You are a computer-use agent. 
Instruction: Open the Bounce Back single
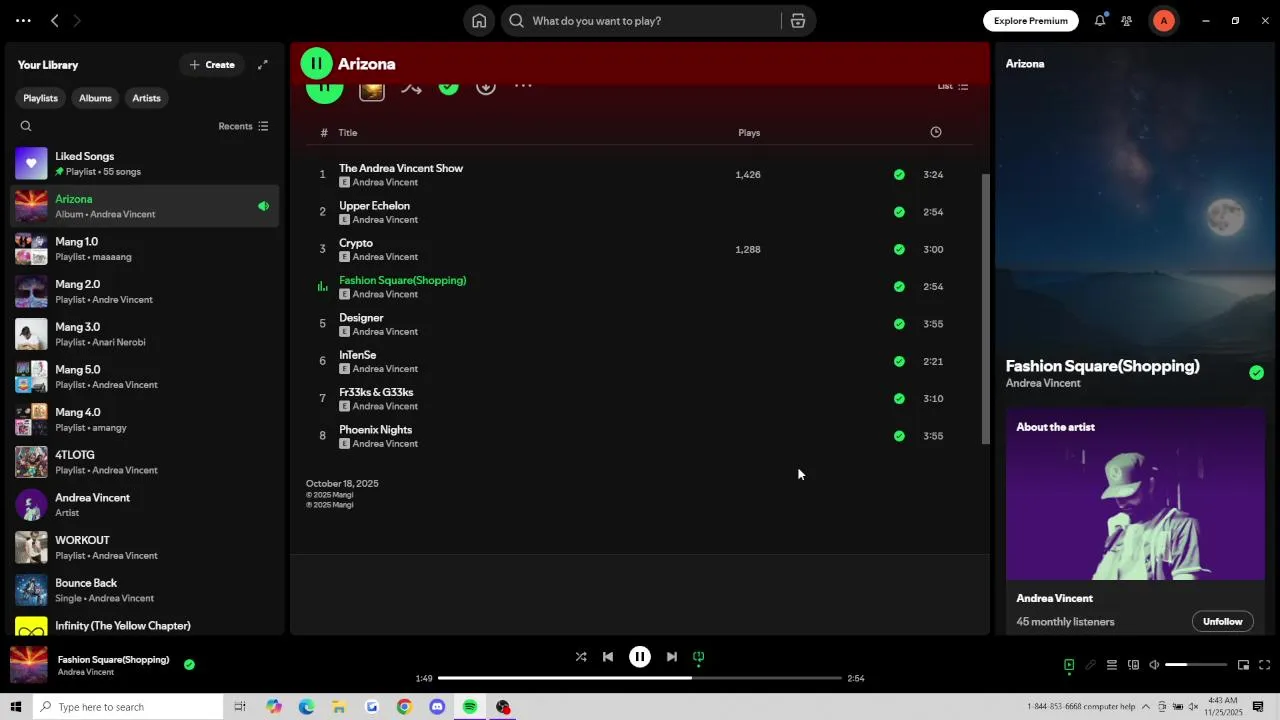click(x=145, y=590)
